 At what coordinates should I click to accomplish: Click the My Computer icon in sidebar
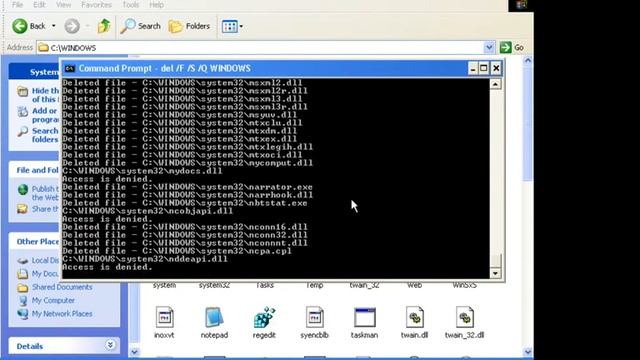click(x=23, y=300)
